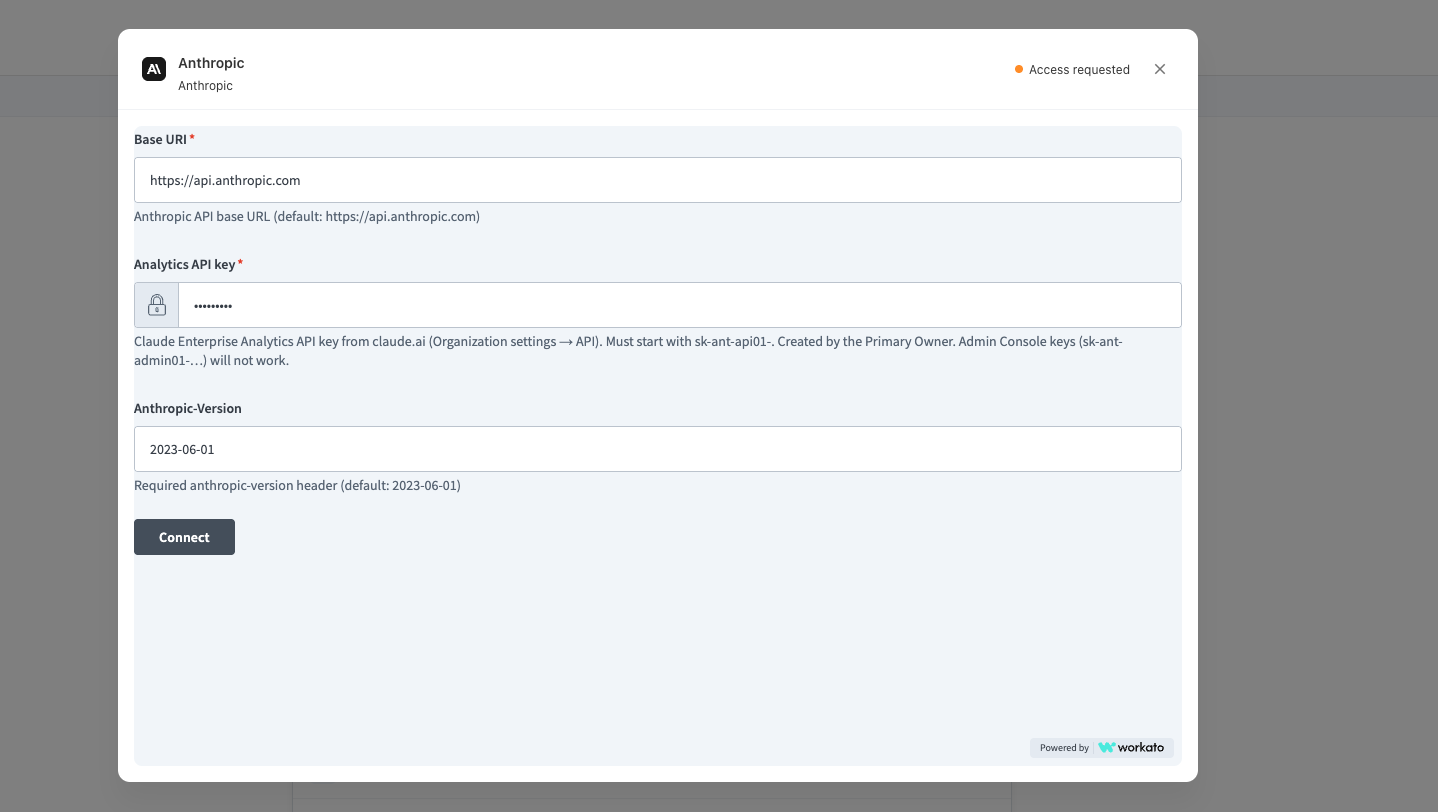Screen dimensions: 1438x812
Task: Click the Anthropic subtitle under the title
Action: pyautogui.click(x=205, y=86)
